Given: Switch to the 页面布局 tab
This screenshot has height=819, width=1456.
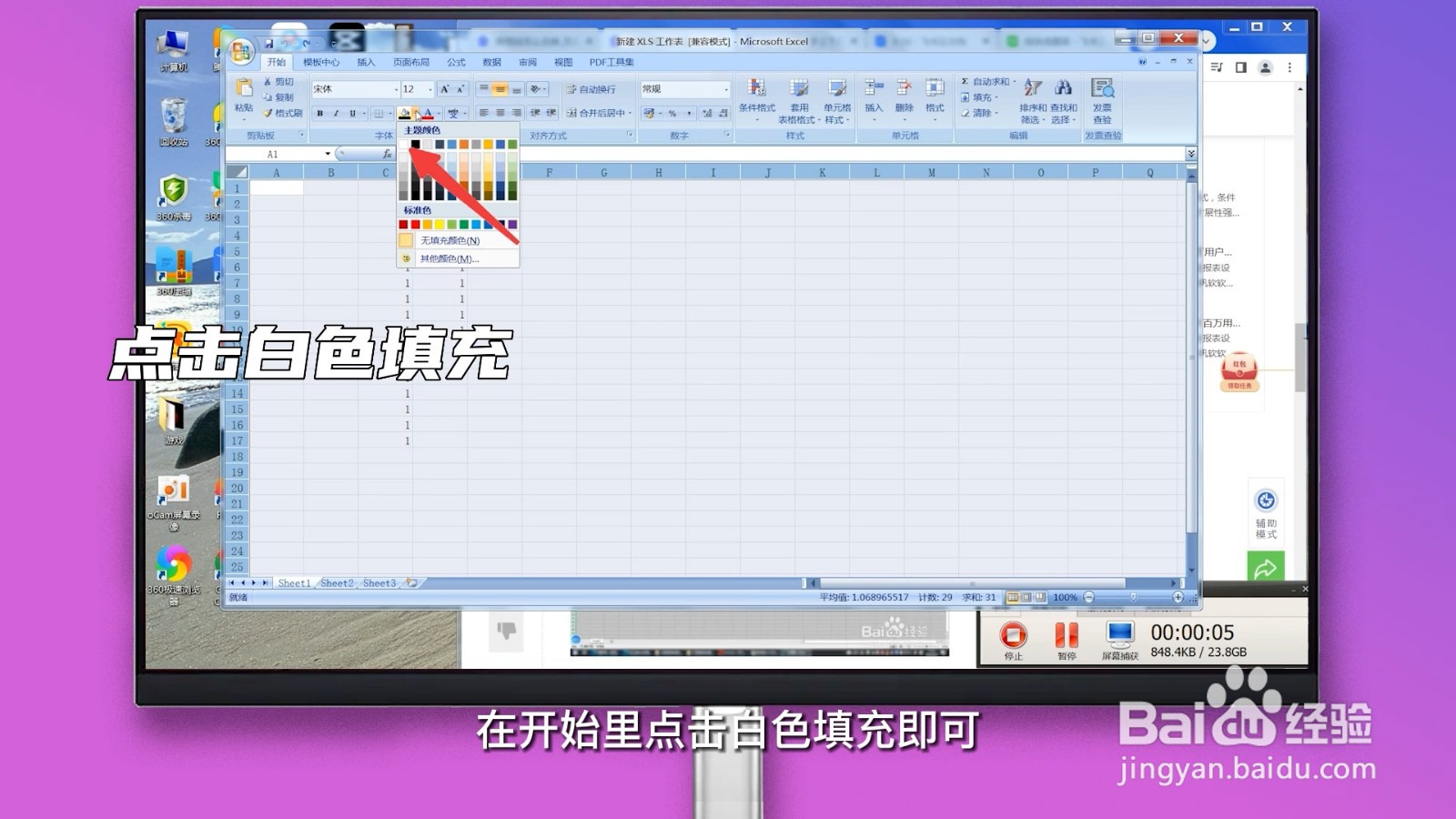Looking at the screenshot, I should coord(410,62).
